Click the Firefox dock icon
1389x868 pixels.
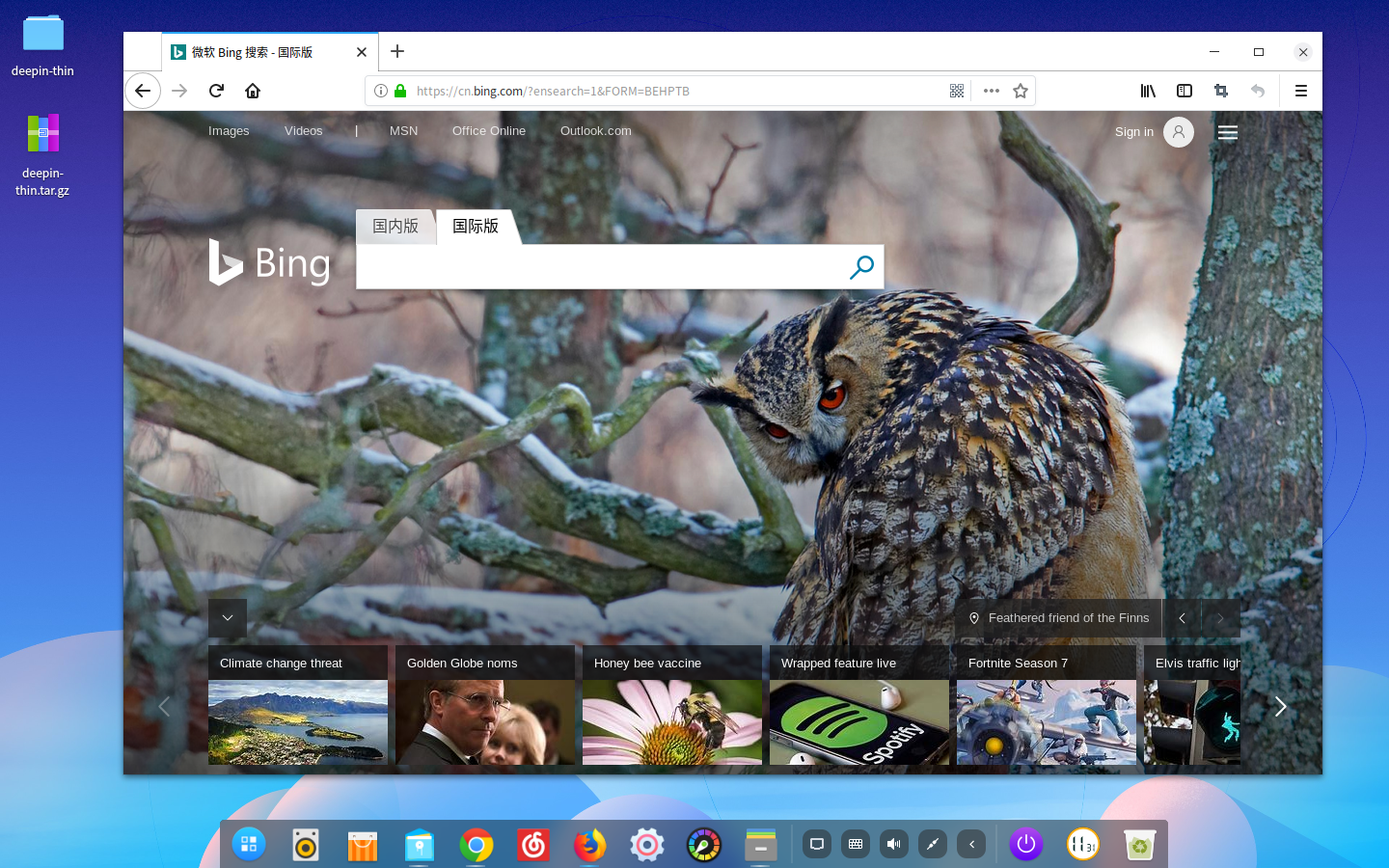click(590, 845)
